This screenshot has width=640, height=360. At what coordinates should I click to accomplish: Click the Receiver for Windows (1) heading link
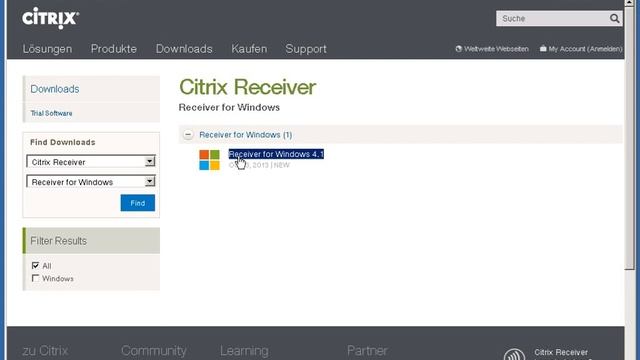click(x=246, y=135)
